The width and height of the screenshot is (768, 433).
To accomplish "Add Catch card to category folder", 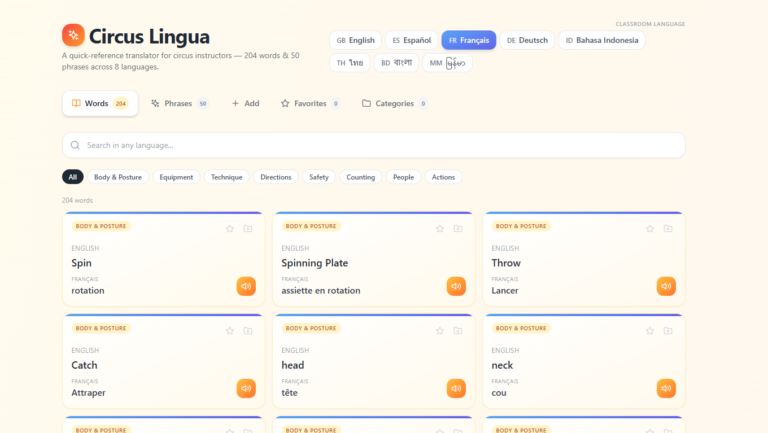I will 248,331.
